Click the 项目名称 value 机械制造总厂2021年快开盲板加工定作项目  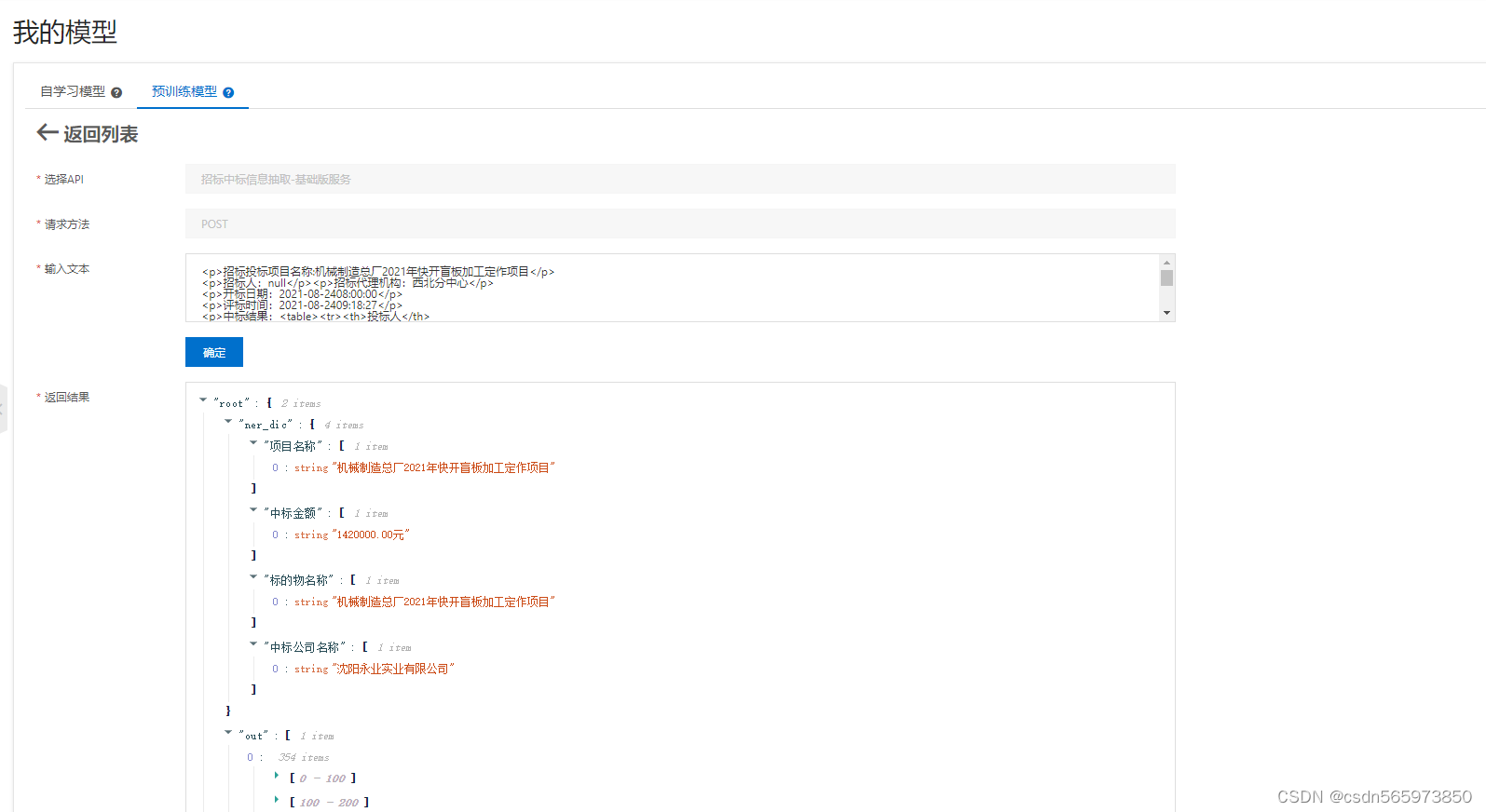click(x=443, y=468)
